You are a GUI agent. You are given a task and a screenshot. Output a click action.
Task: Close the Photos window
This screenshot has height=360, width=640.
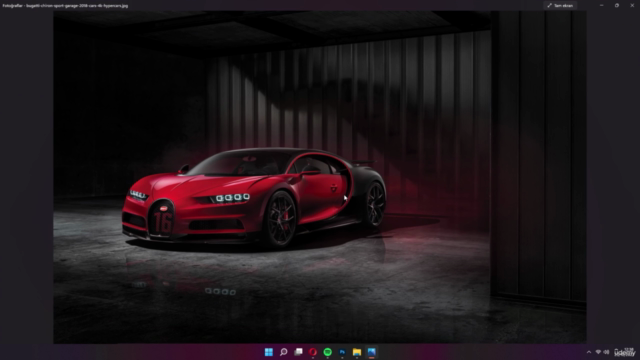(632, 5)
